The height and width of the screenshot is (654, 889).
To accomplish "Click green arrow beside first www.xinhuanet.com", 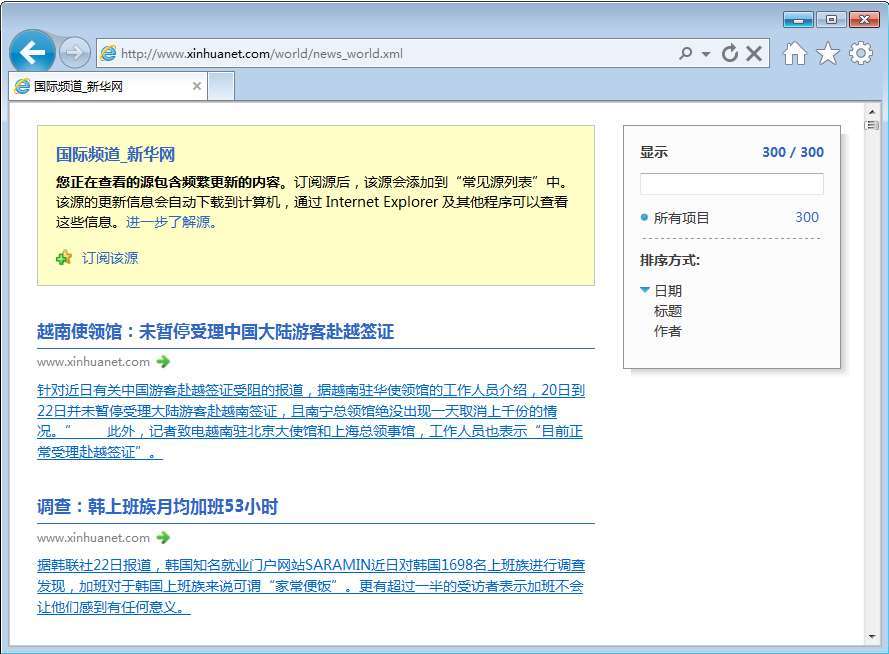I will (163, 362).
